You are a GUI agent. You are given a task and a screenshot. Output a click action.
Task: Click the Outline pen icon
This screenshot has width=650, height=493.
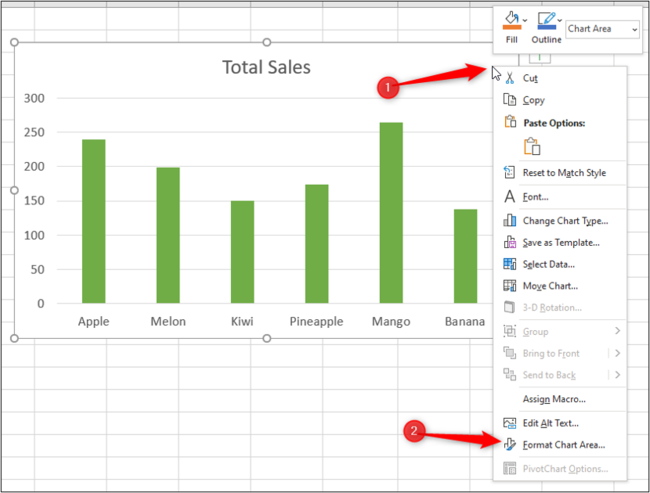coord(545,20)
